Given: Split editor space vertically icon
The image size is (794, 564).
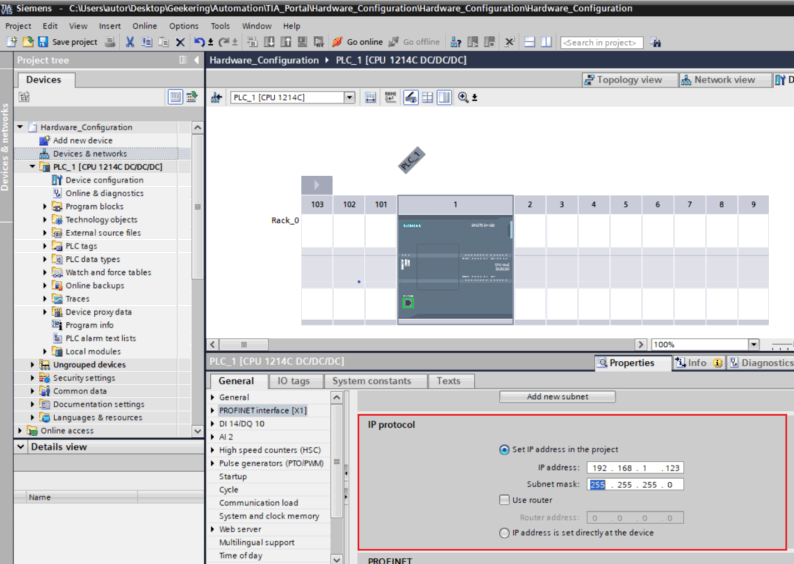Looking at the screenshot, I should [546, 42].
